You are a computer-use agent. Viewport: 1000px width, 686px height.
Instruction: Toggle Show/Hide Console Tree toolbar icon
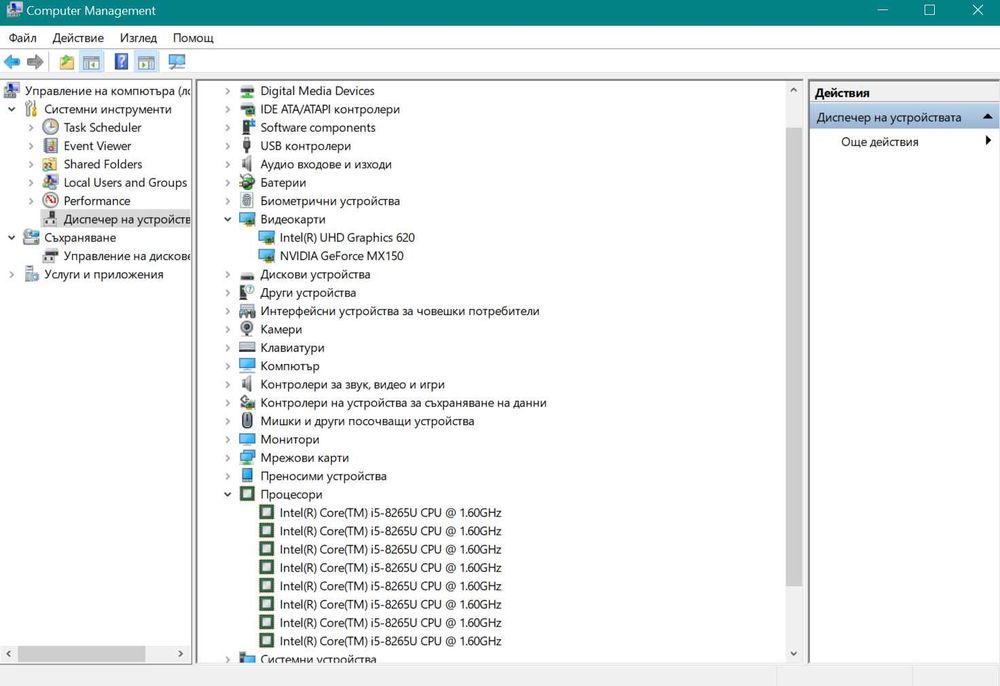[92, 62]
